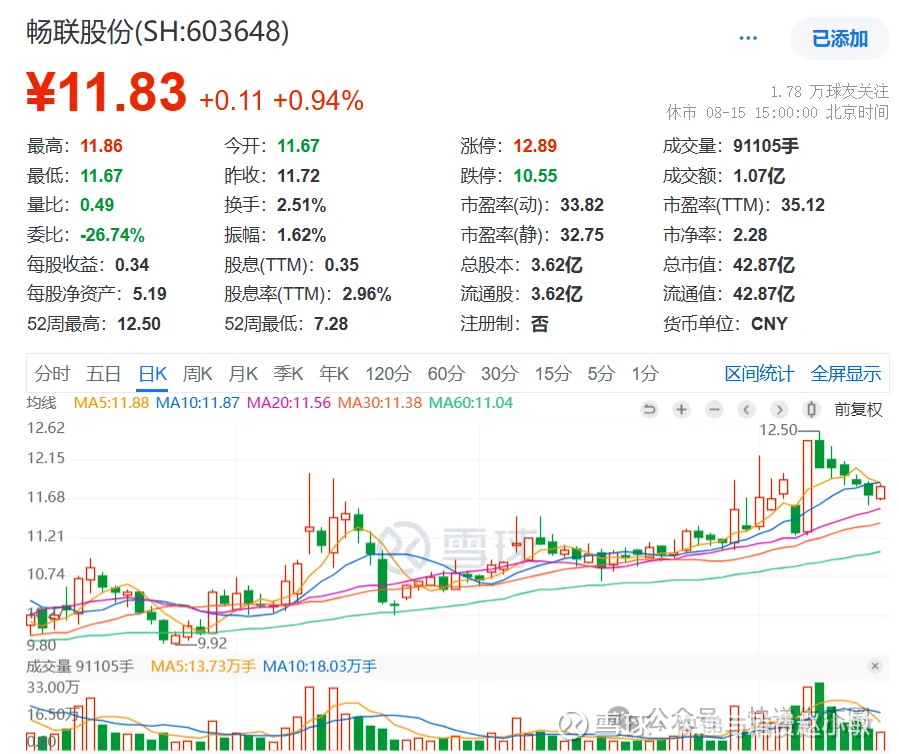The width and height of the screenshot is (899, 754).
Task: Click the volume MA10:18.03万手 label
Action: pyautogui.click(x=319, y=666)
